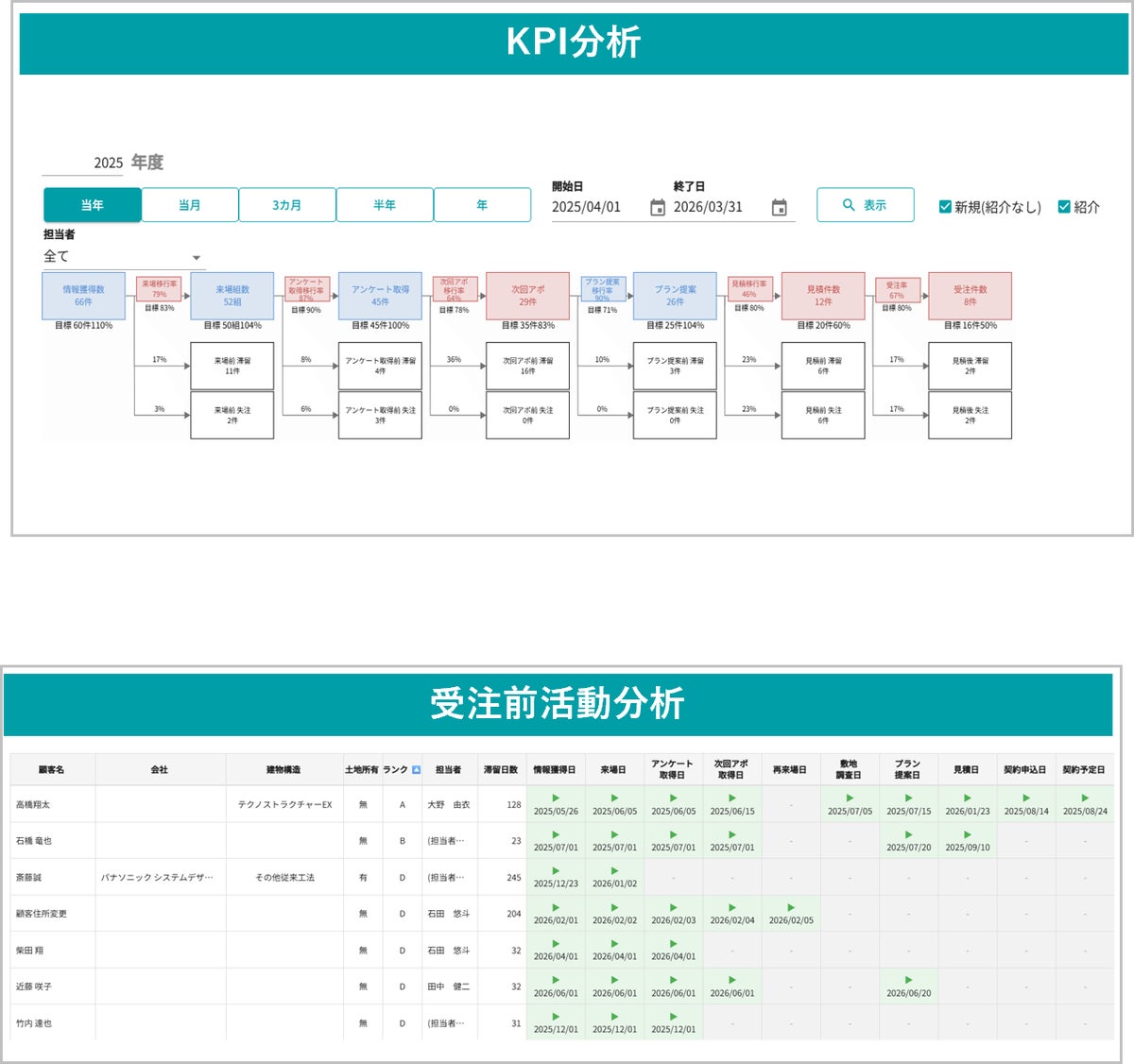Click 近藤 咲子's 来場日 green play marker
1134x1064 pixels.
click(x=614, y=980)
